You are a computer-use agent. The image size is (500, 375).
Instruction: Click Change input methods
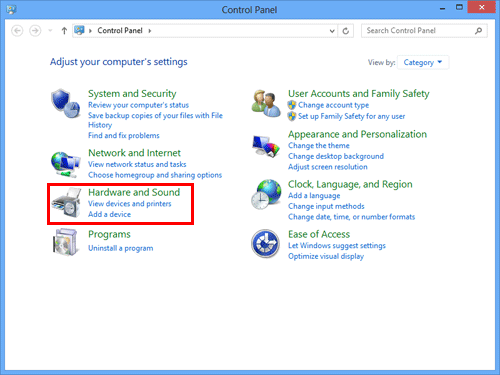326,206
